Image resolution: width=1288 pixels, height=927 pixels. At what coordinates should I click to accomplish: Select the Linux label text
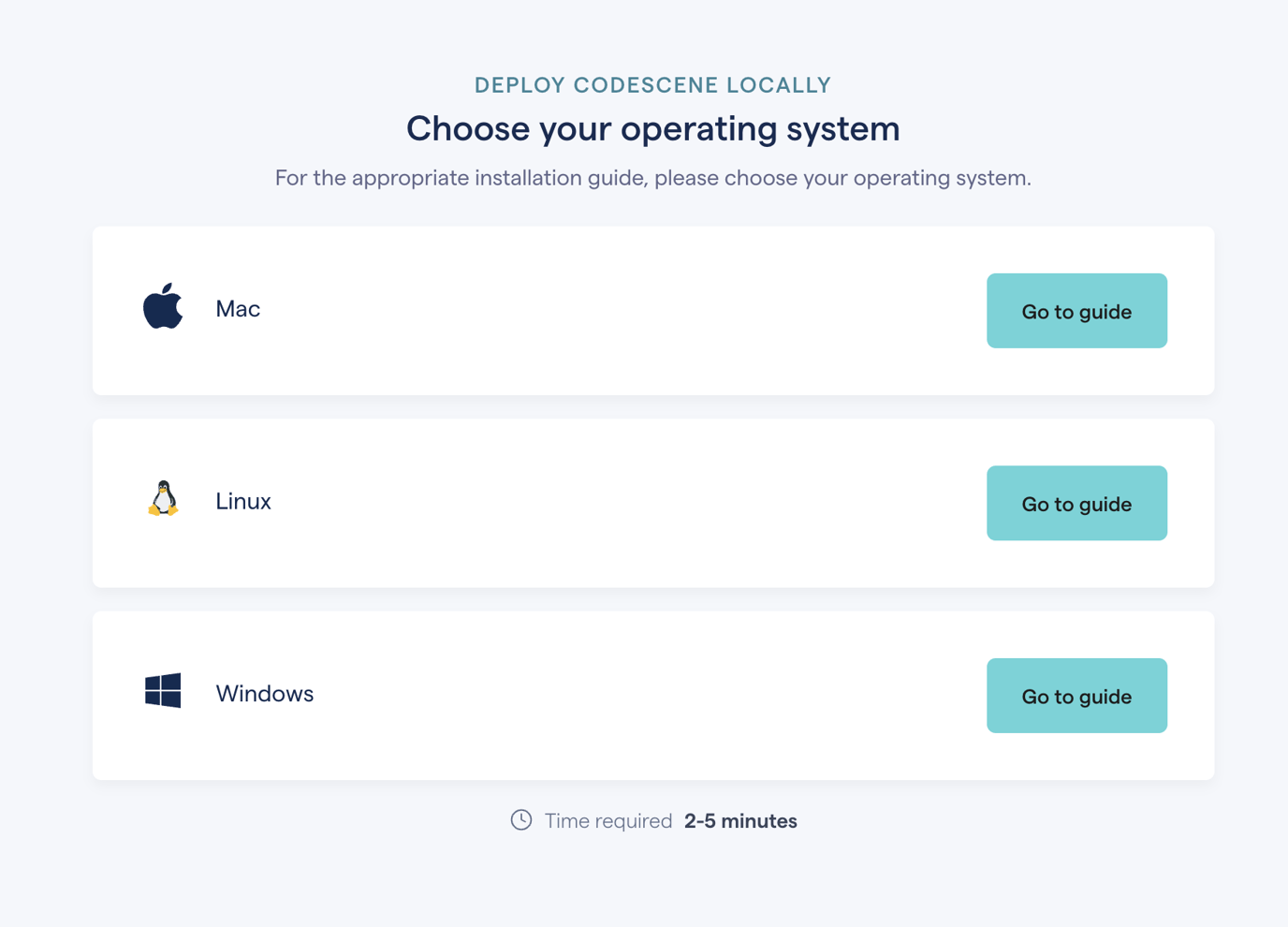(242, 501)
